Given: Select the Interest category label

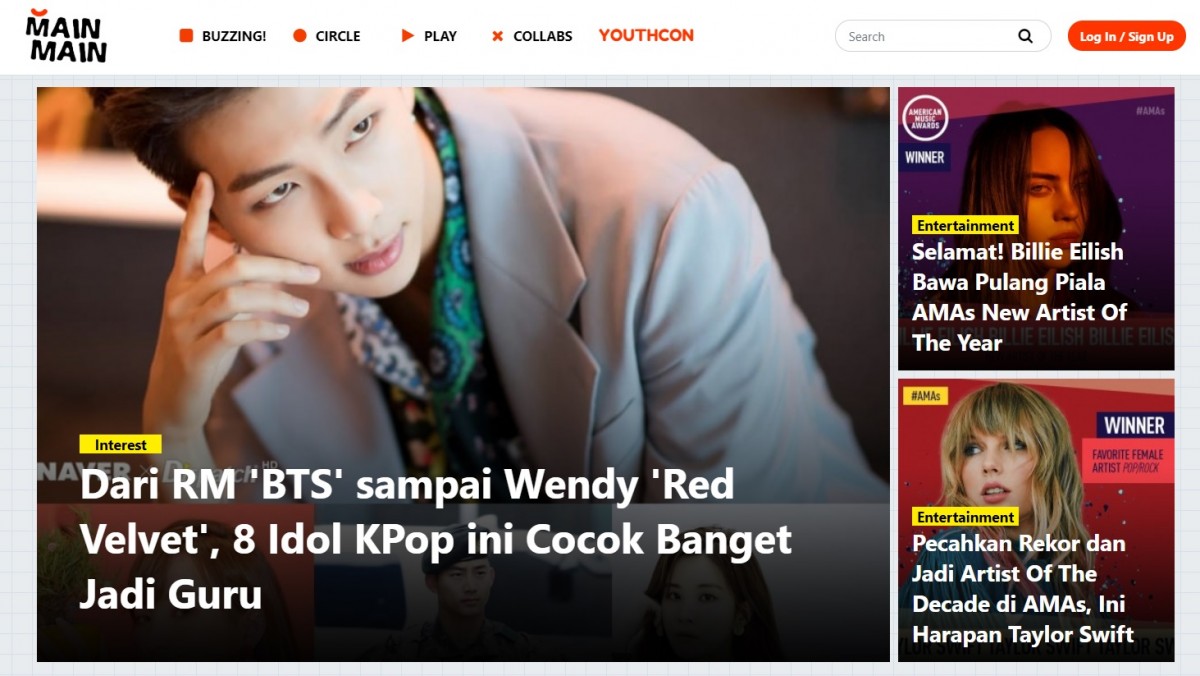Looking at the screenshot, I should 120,445.
